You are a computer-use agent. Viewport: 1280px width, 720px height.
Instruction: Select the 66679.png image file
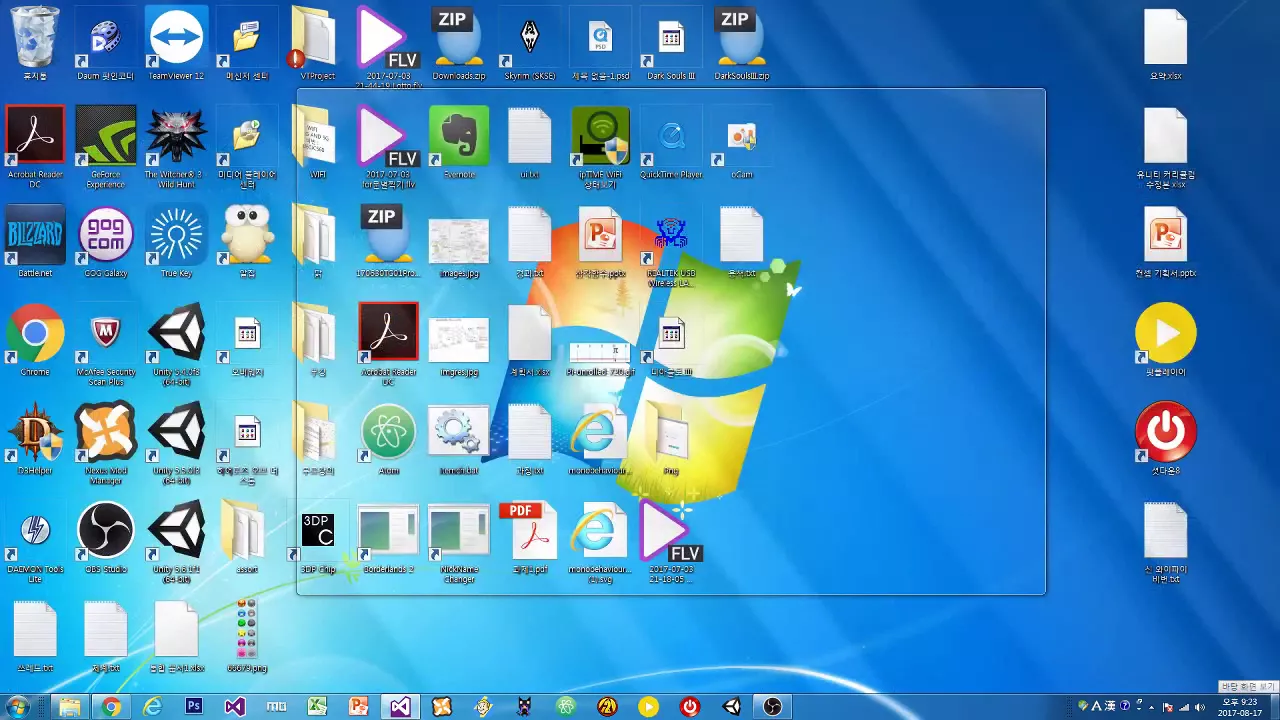pos(247,635)
